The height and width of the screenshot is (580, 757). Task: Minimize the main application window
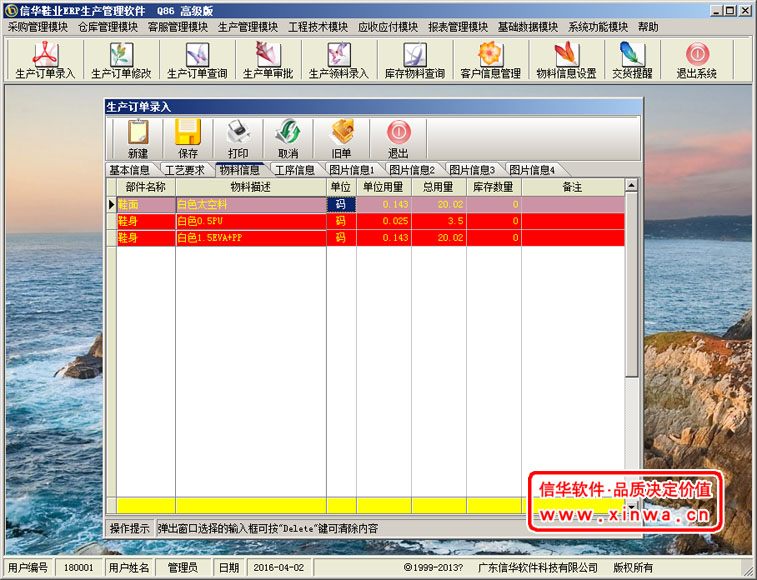(717, 11)
